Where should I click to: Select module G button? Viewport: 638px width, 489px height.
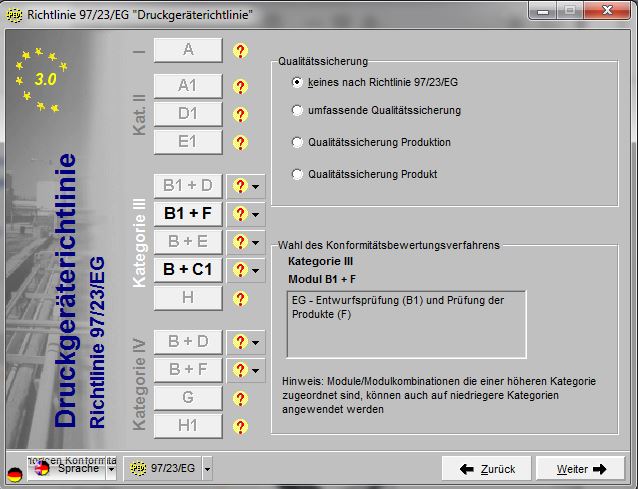[x=188, y=398]
